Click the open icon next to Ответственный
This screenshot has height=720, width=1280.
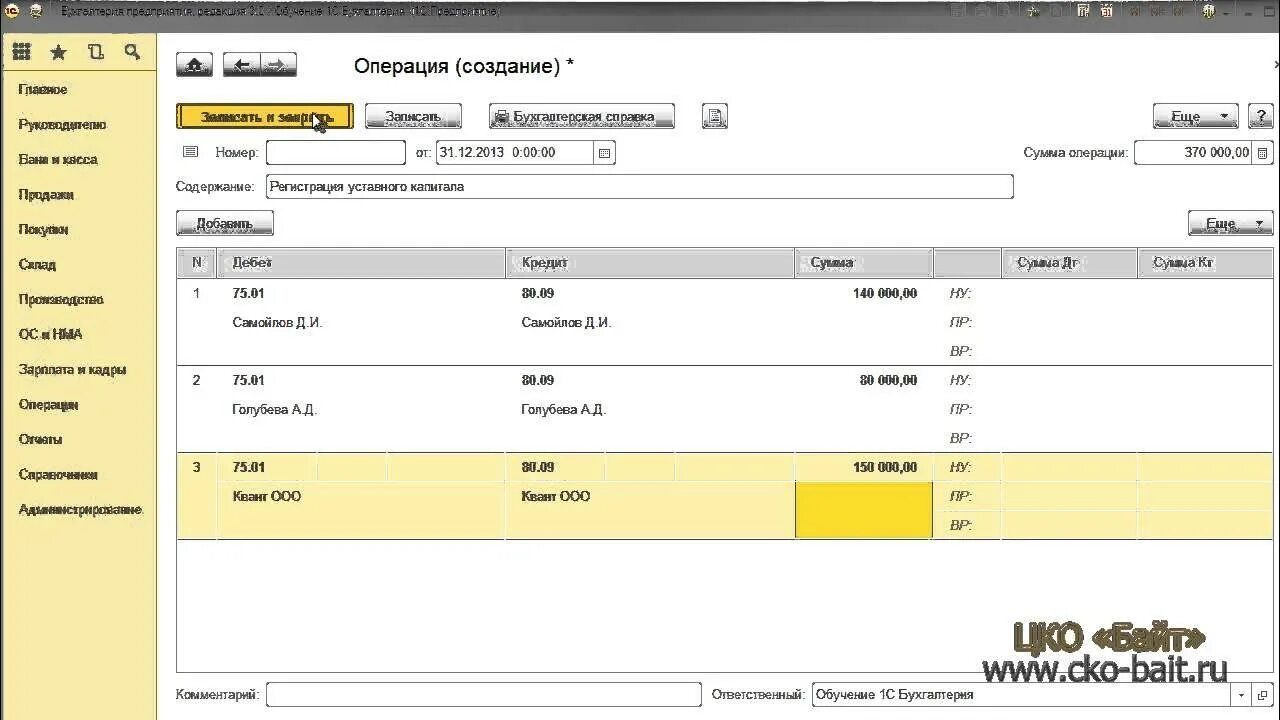pos(1263,695)
